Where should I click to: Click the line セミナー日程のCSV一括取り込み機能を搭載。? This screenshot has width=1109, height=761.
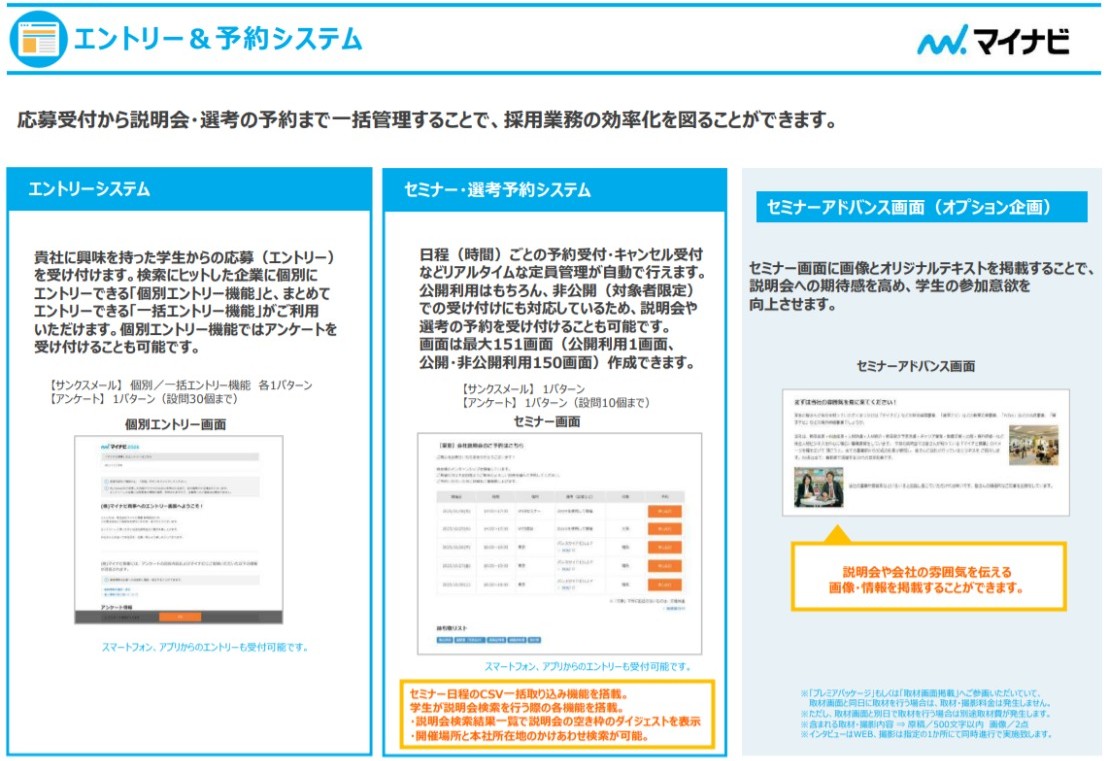tap(518, 694)
